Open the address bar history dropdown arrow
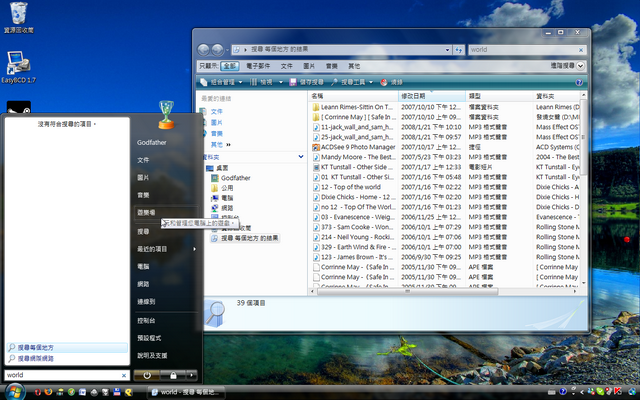 click(447, 50)
